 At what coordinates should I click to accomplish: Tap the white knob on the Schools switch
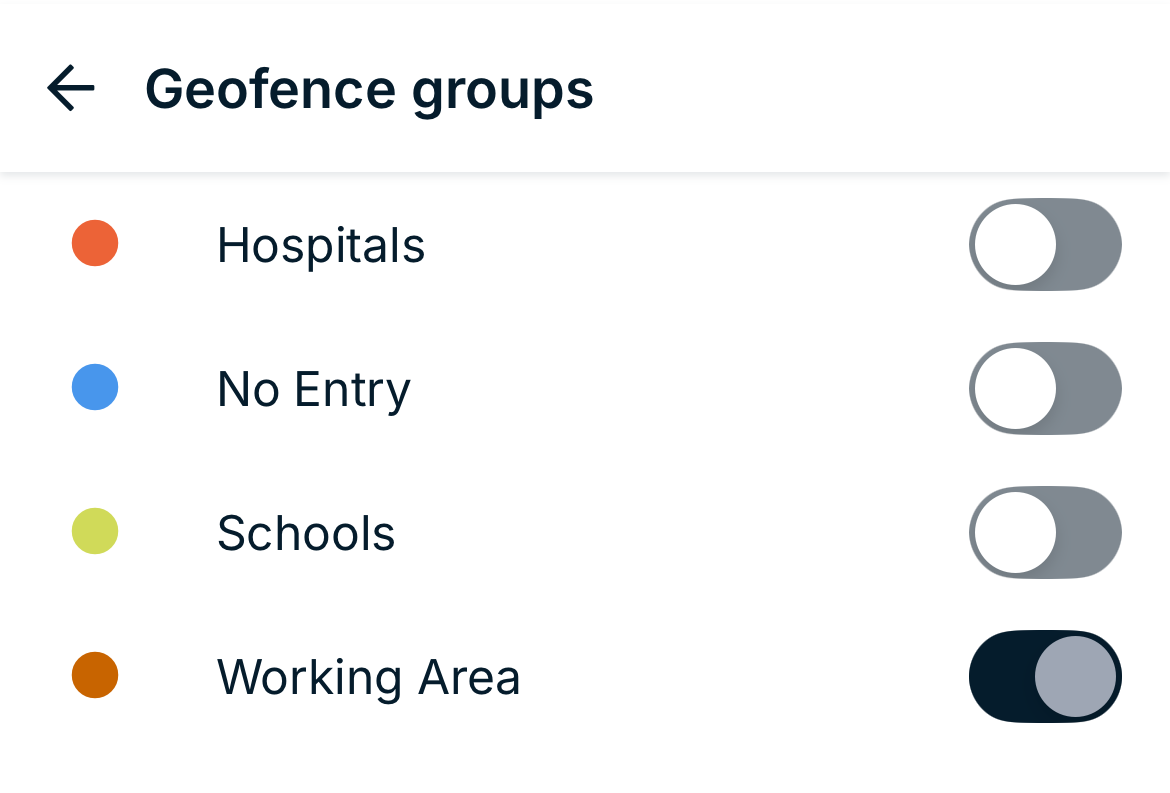[x=1015, y=532]
